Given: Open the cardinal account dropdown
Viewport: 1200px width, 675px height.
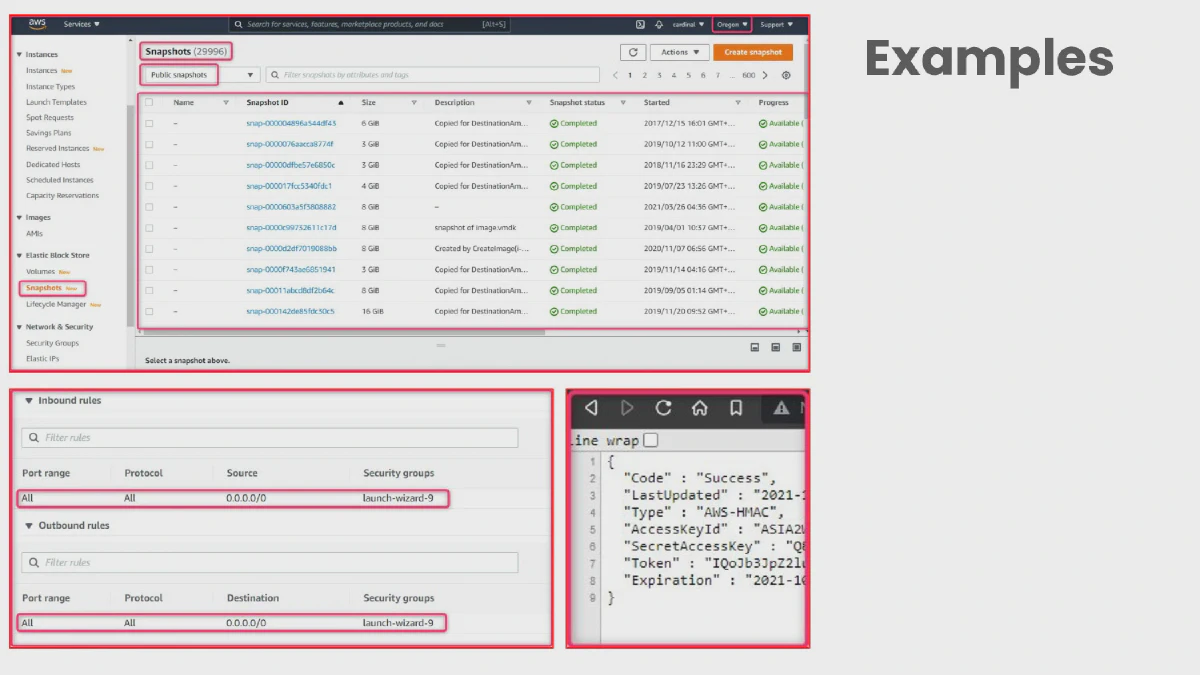Looking at the screenshot, I should click(689, 24).
